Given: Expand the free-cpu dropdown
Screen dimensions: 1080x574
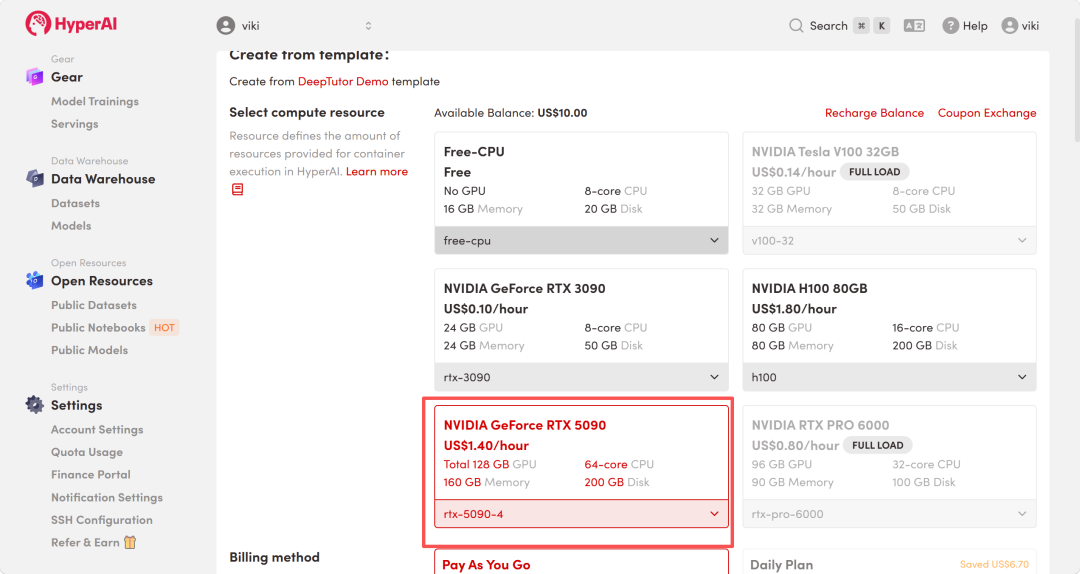Looking at the screenshot, I should coord(581,240).
